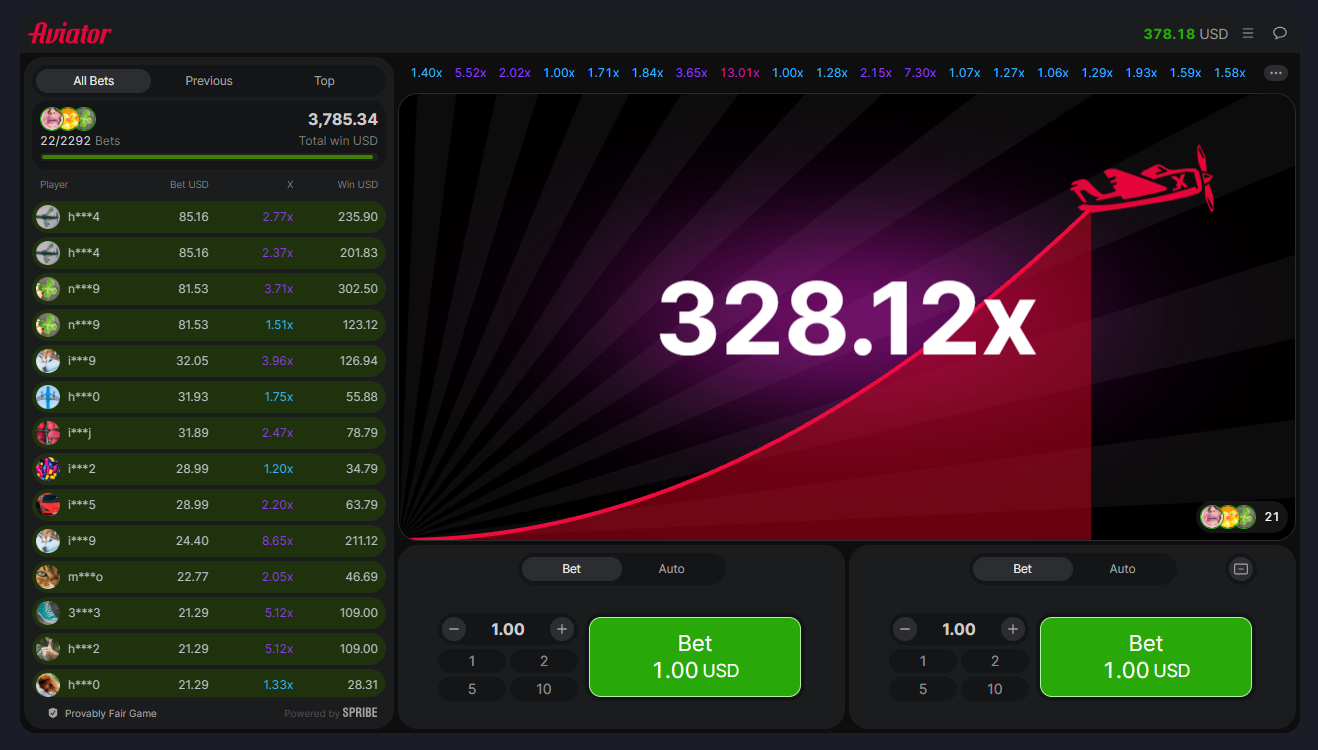The height and width of the screenshot is (750, 1318).
Task: Click left bet amount field 1.00
Action: (x=508, y=629)
